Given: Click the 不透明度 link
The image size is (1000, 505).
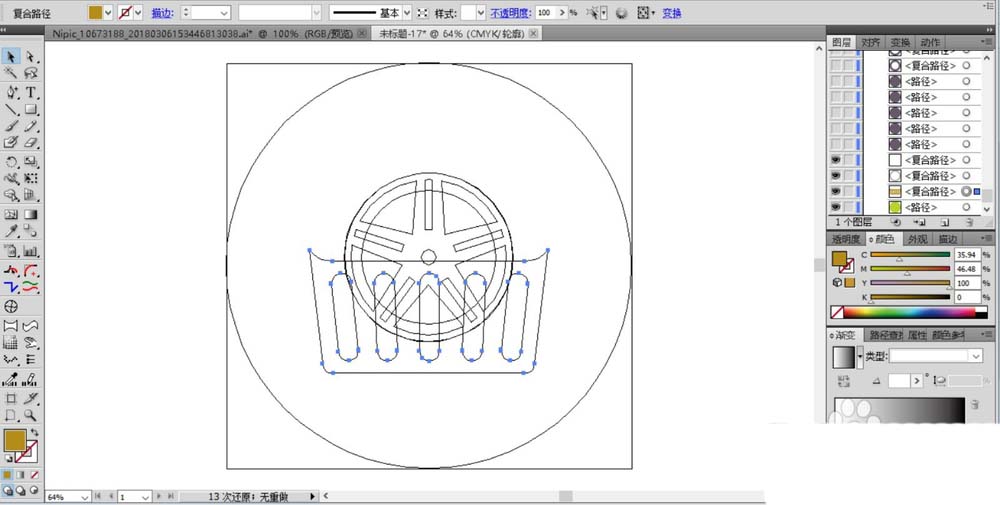Looking at the screenshot, I should click(x=510, y=13).
